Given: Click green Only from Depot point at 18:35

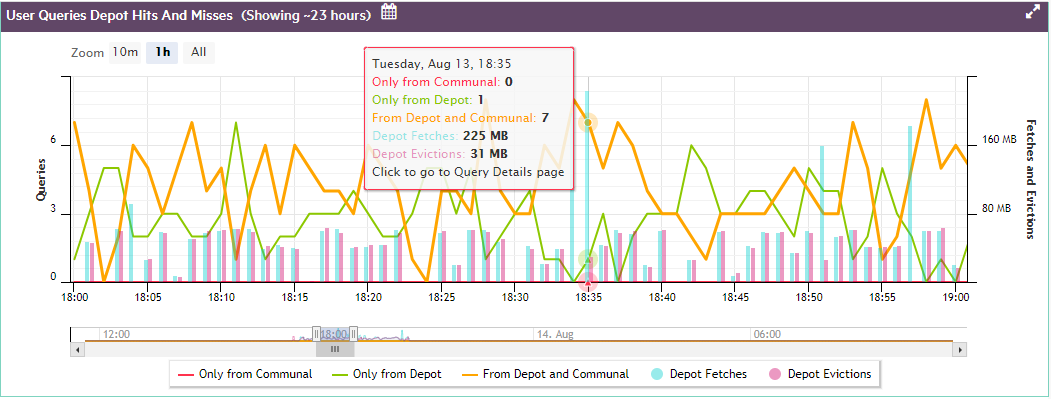Looking at the screenshot, I should click(588, 259).
